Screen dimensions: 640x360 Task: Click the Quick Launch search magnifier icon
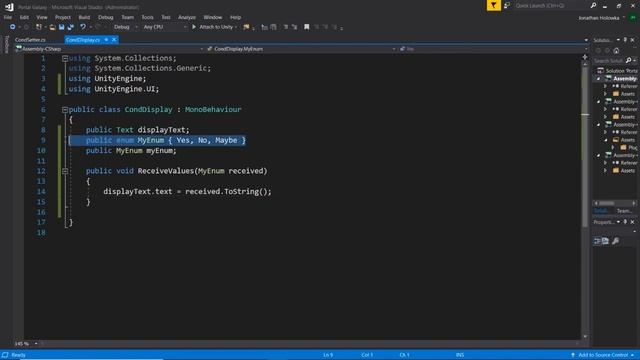click(593, 5)
